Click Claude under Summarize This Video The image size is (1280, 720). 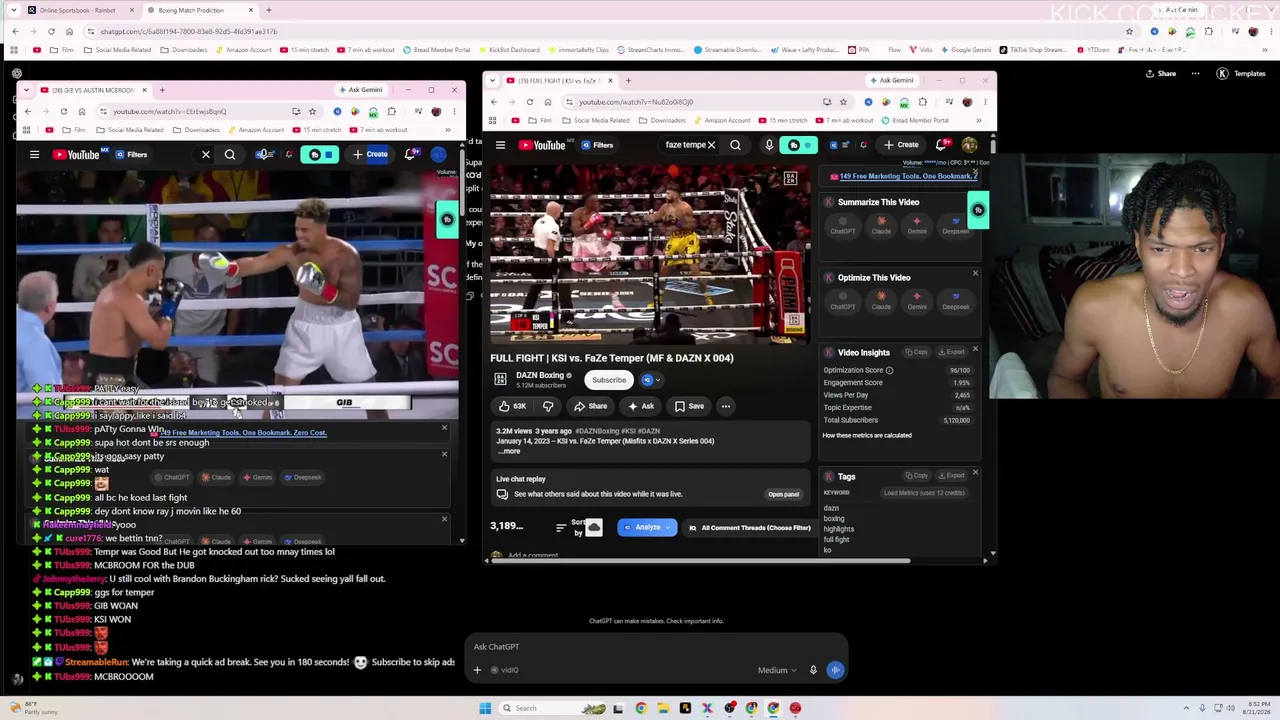coord(881,225)
